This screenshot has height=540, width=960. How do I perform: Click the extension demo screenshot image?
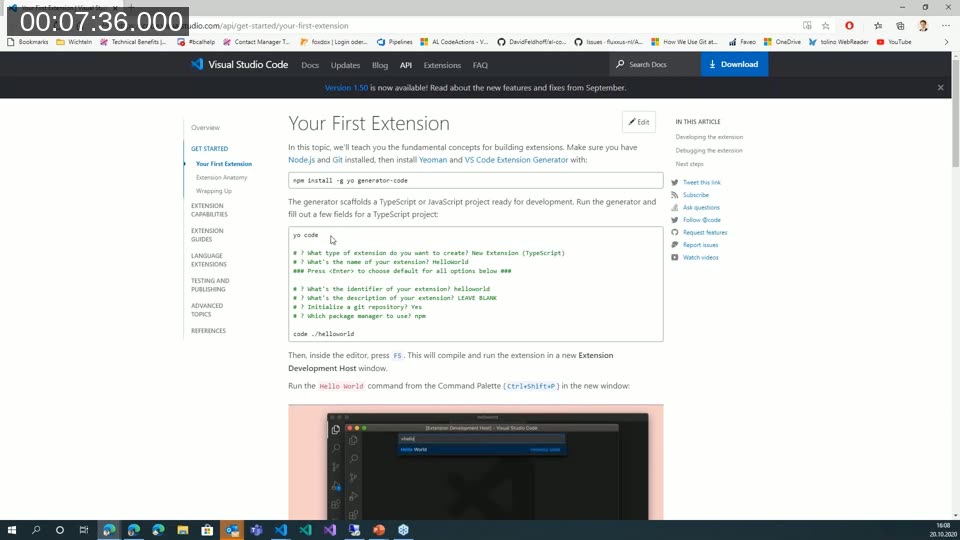(476, 462)
